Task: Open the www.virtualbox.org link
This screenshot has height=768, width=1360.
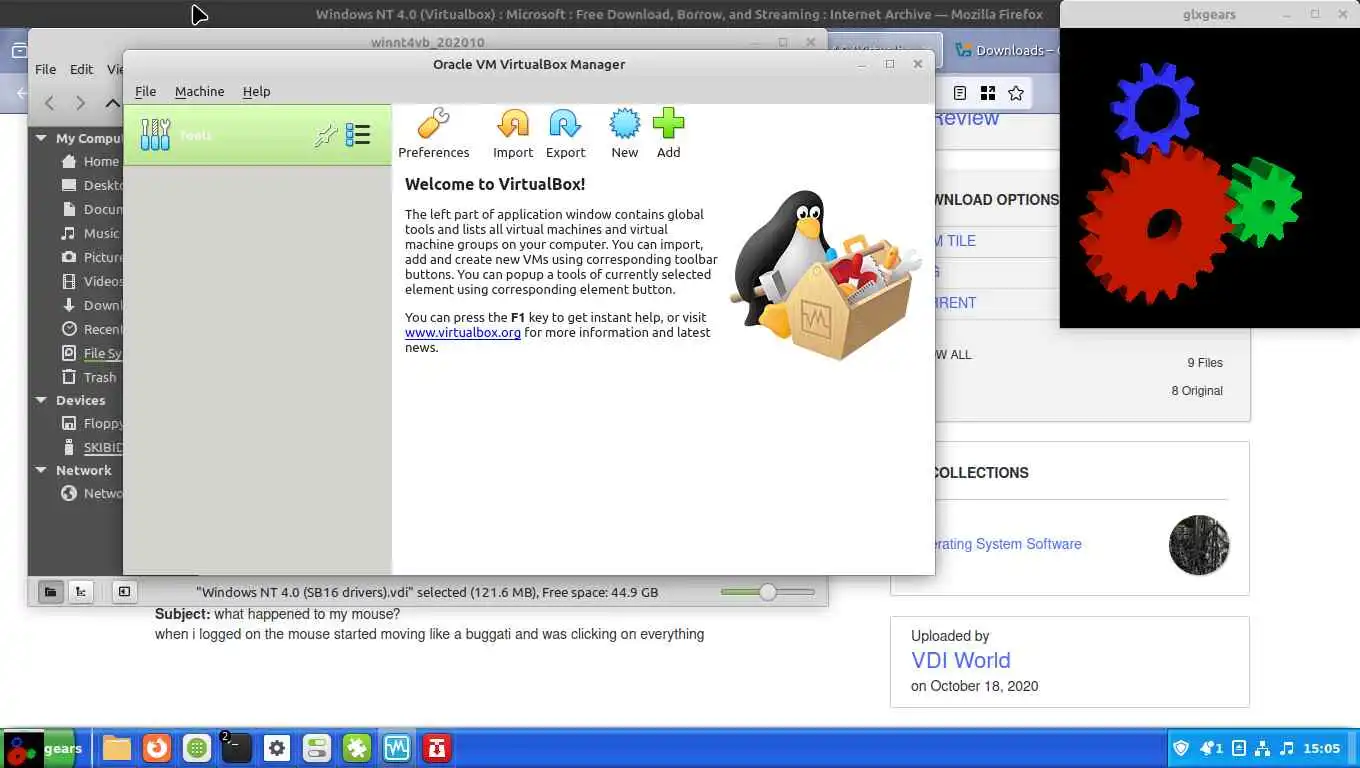Action: coord(463,332)
